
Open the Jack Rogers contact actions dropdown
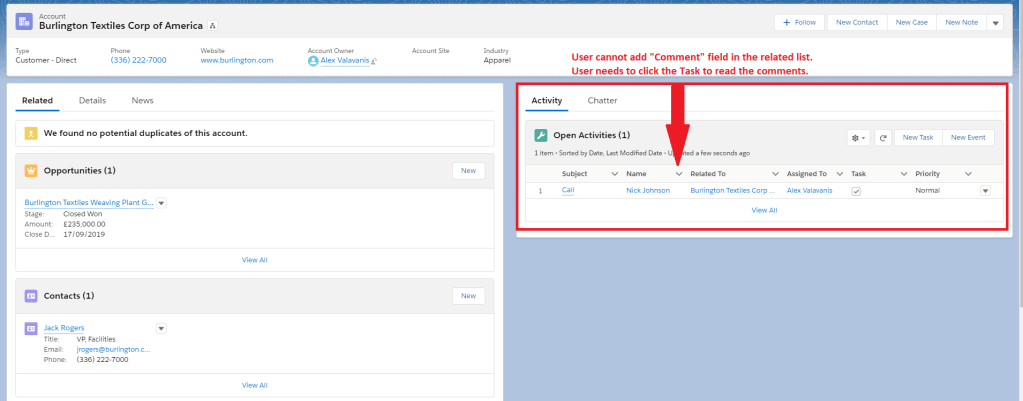161,328
